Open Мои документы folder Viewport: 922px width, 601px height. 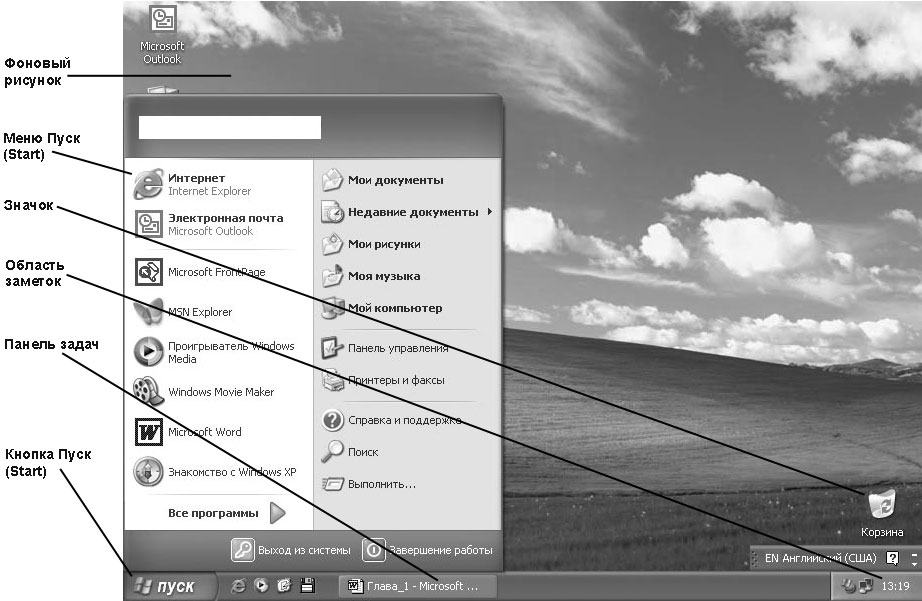tap(394, 180)
